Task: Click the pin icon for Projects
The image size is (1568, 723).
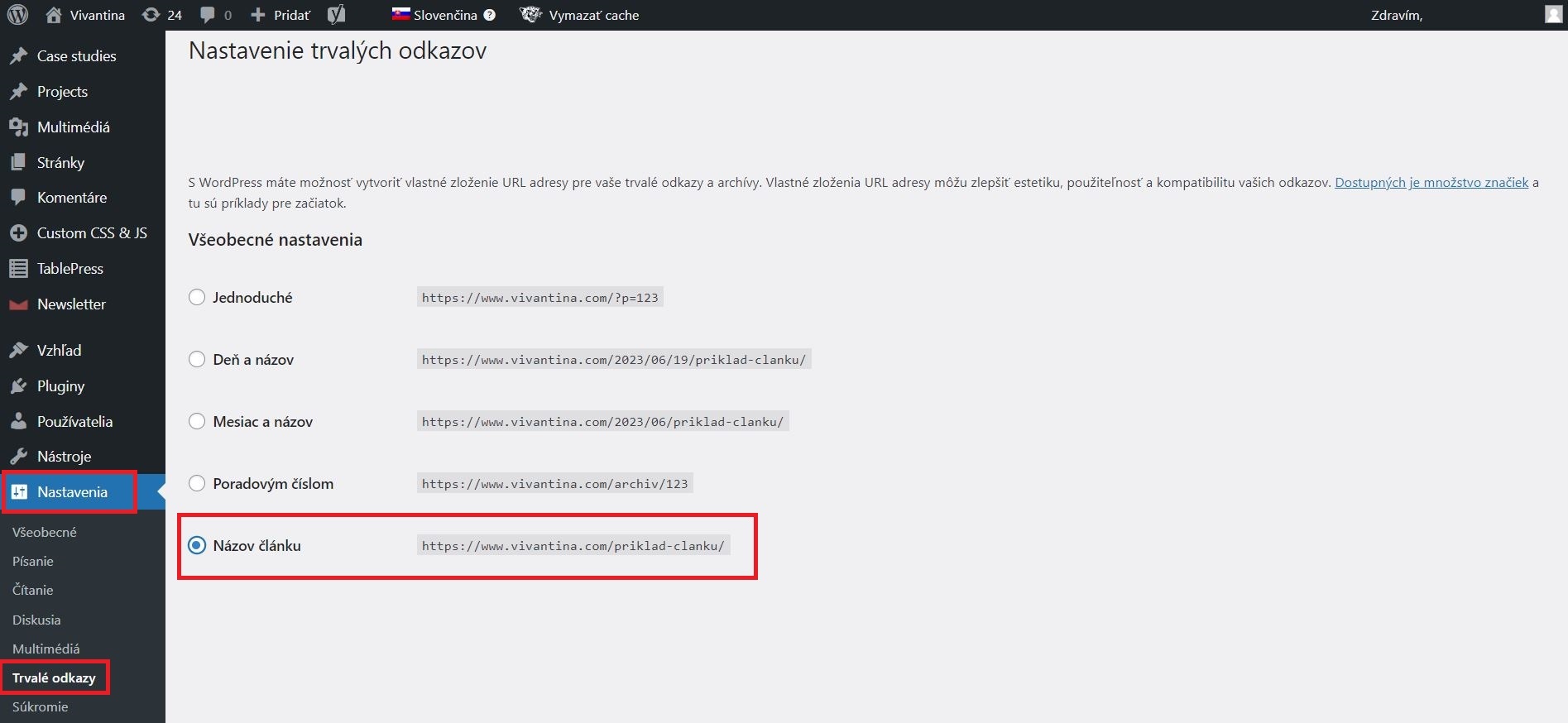Action: point(18,92)
